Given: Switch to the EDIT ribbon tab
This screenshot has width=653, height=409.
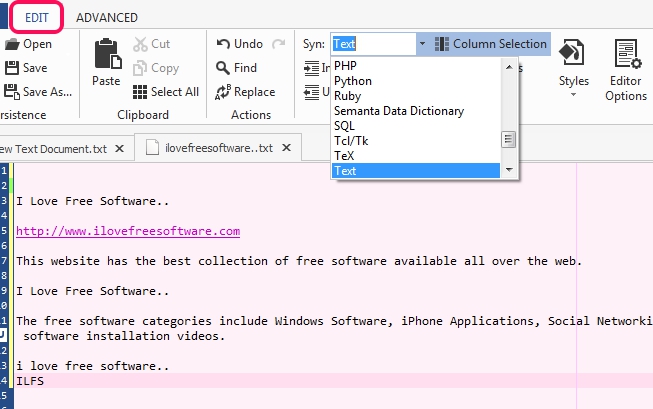Looking at the screenshot, I should coord(37,17).
